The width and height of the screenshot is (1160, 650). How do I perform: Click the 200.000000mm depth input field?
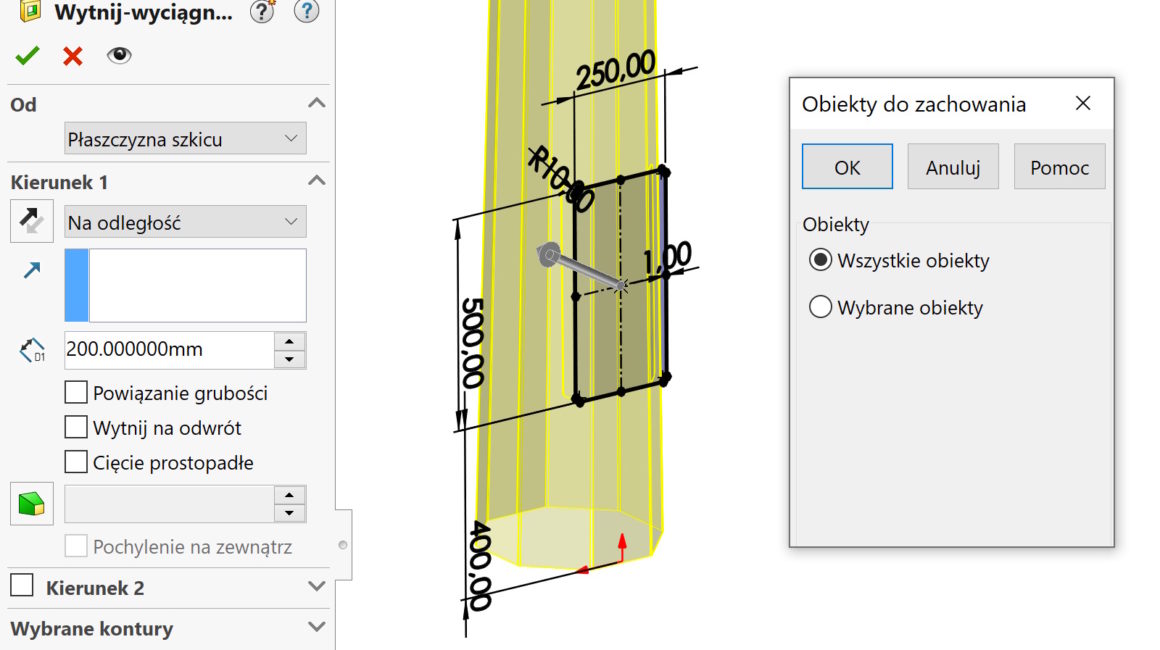coord(168,350)
